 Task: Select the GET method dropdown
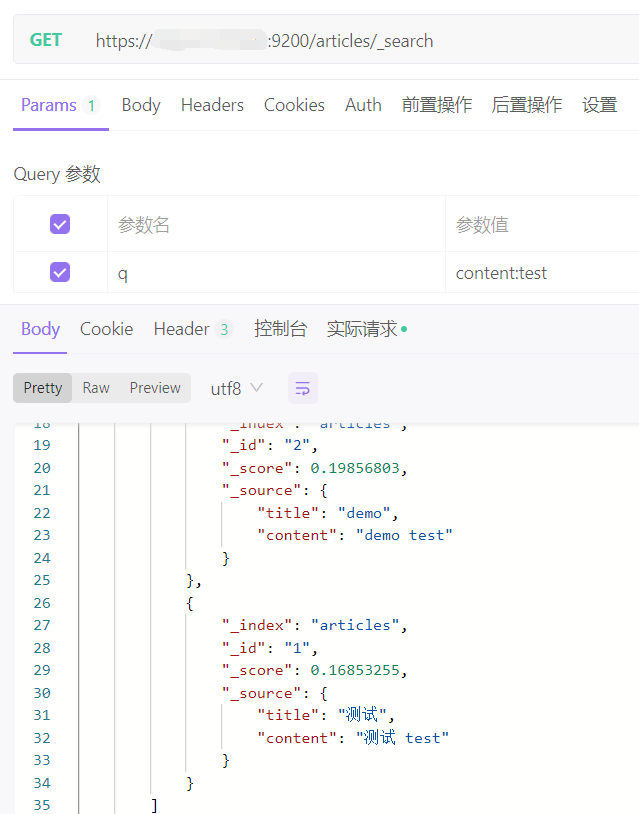coord(46,40)
